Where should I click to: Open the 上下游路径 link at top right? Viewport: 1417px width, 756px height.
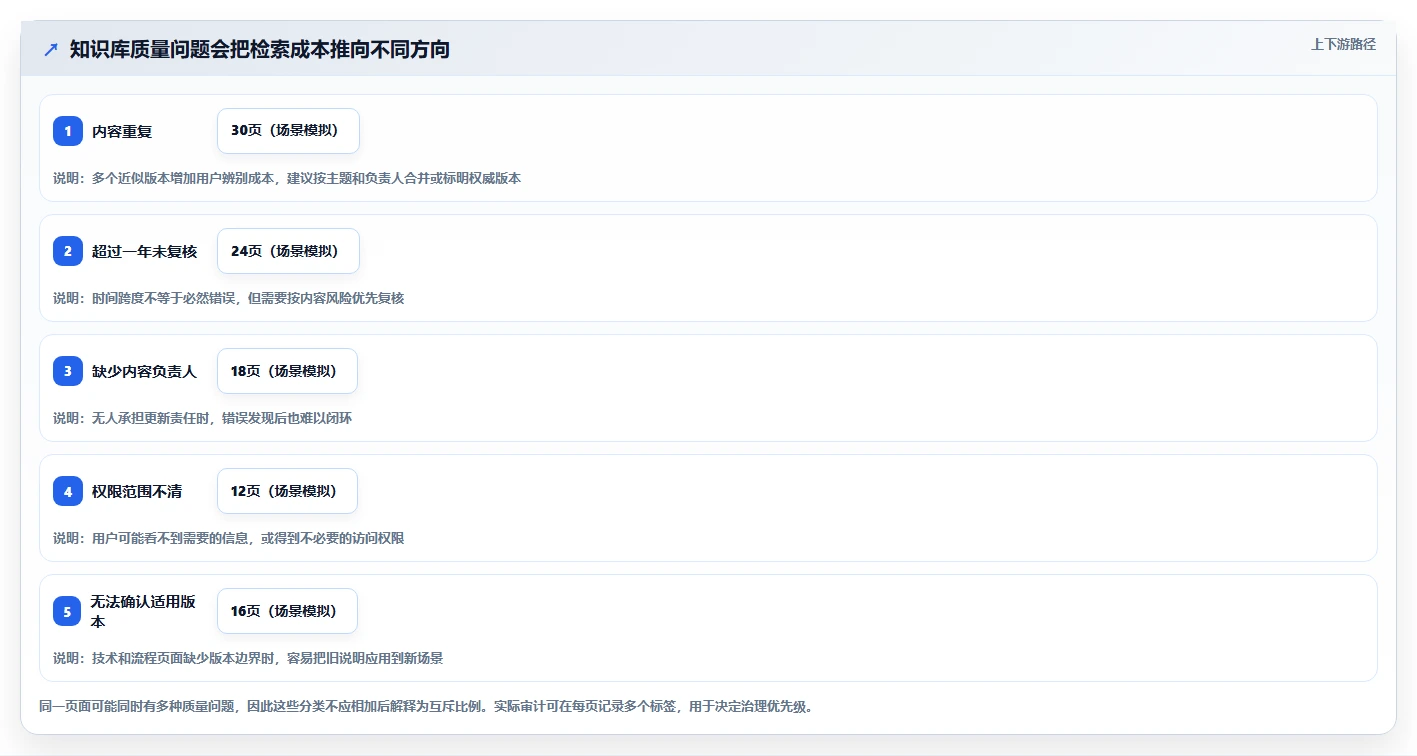click(x=1343, y=44)
